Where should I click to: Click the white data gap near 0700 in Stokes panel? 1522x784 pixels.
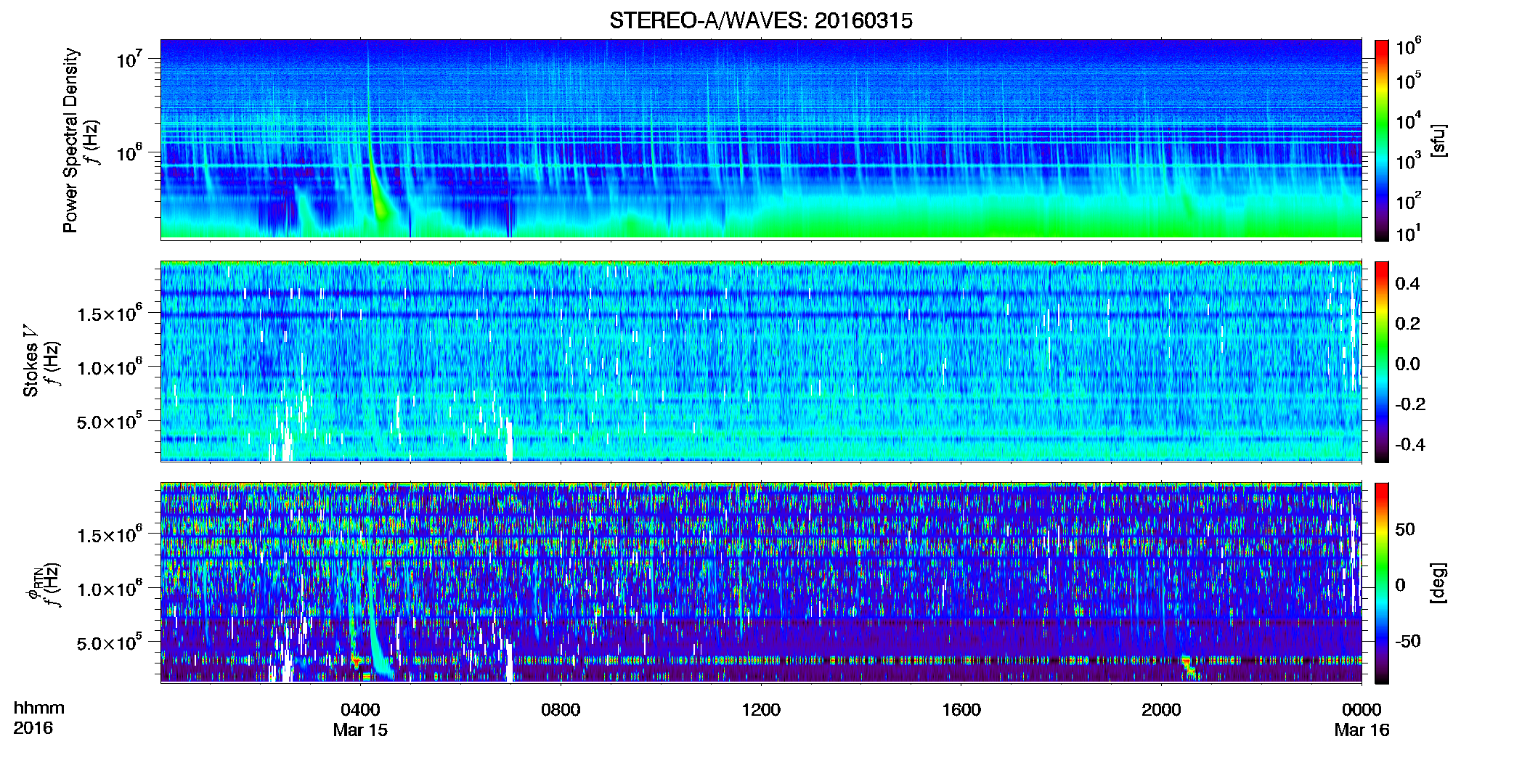(510, 441)
